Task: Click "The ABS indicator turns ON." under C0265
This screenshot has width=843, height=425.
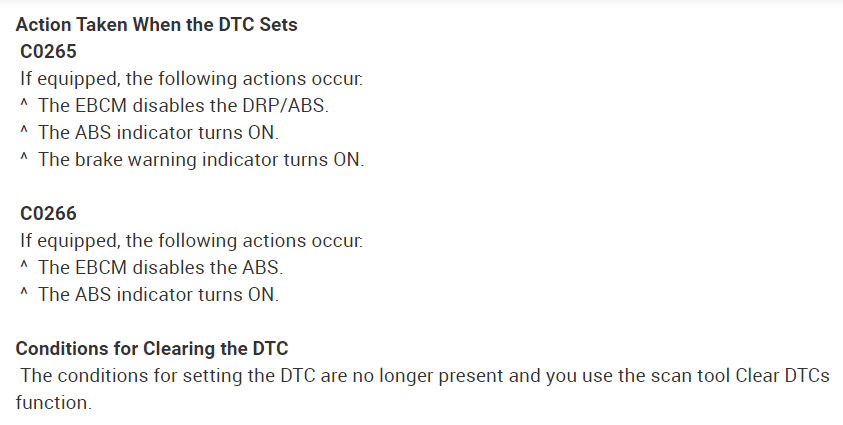Action: tap(158, 132)
